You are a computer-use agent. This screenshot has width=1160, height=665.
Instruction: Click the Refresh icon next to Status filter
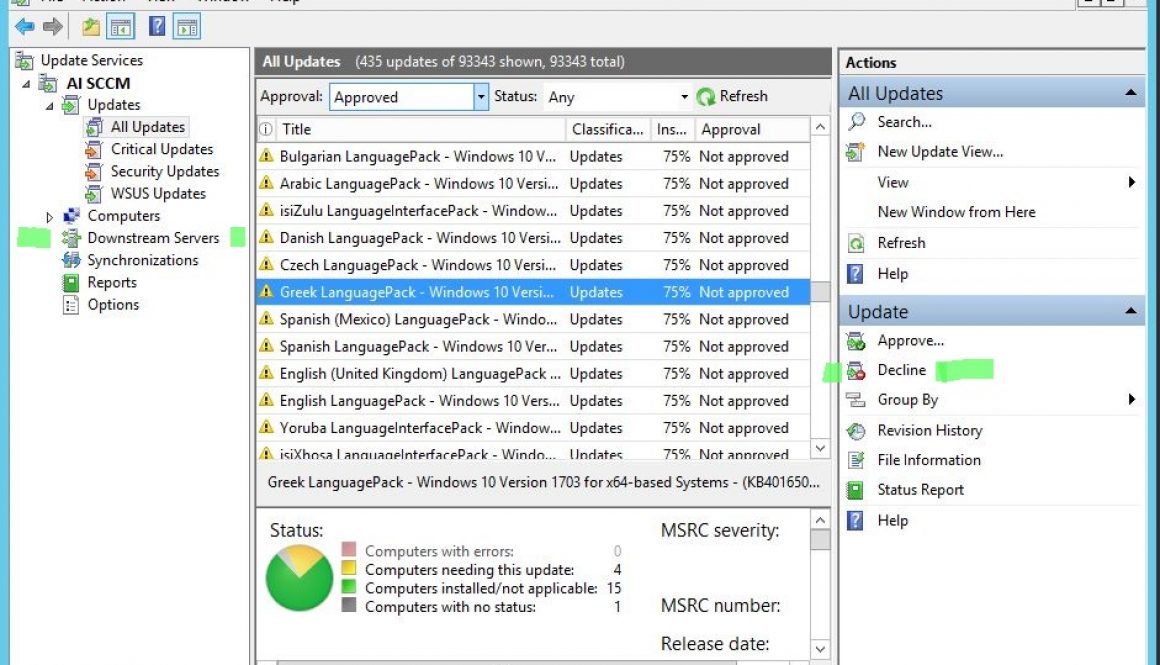tap(706, 97)
